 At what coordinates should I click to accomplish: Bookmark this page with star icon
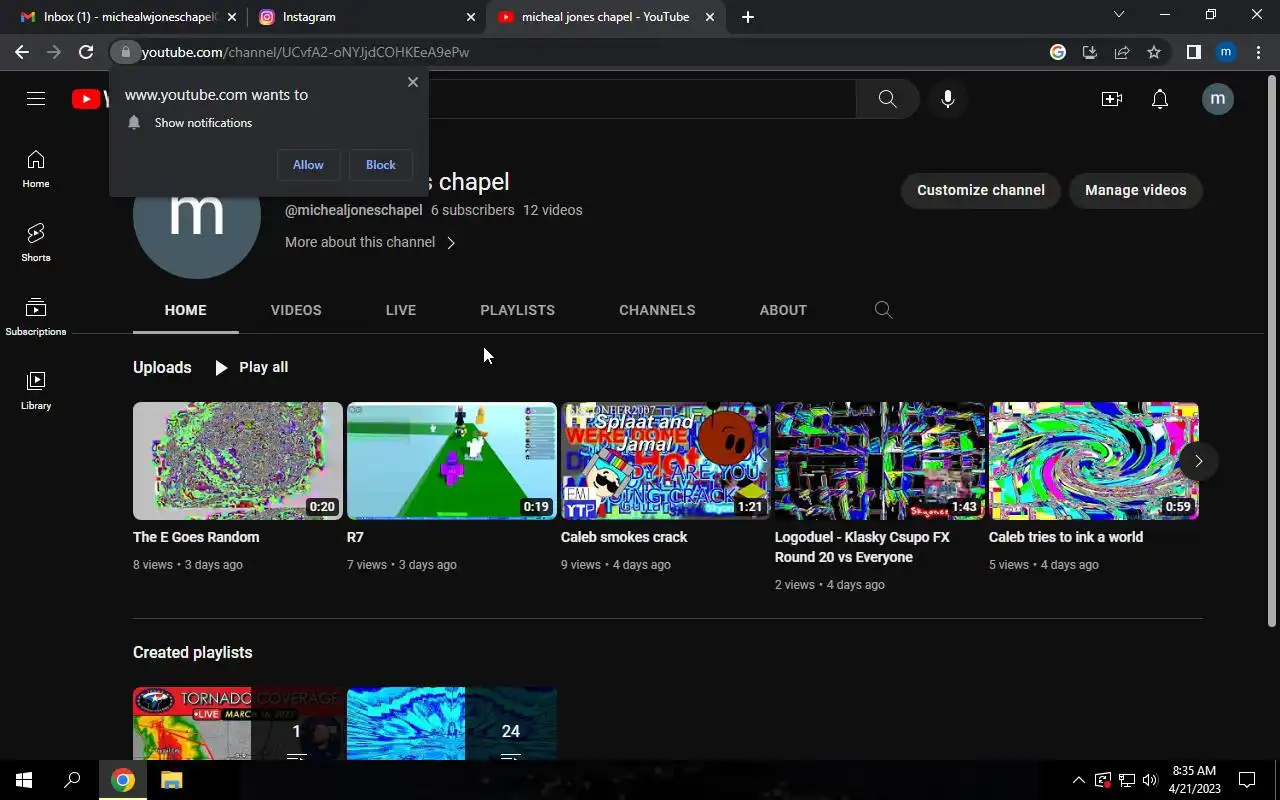pos(1154,52)
